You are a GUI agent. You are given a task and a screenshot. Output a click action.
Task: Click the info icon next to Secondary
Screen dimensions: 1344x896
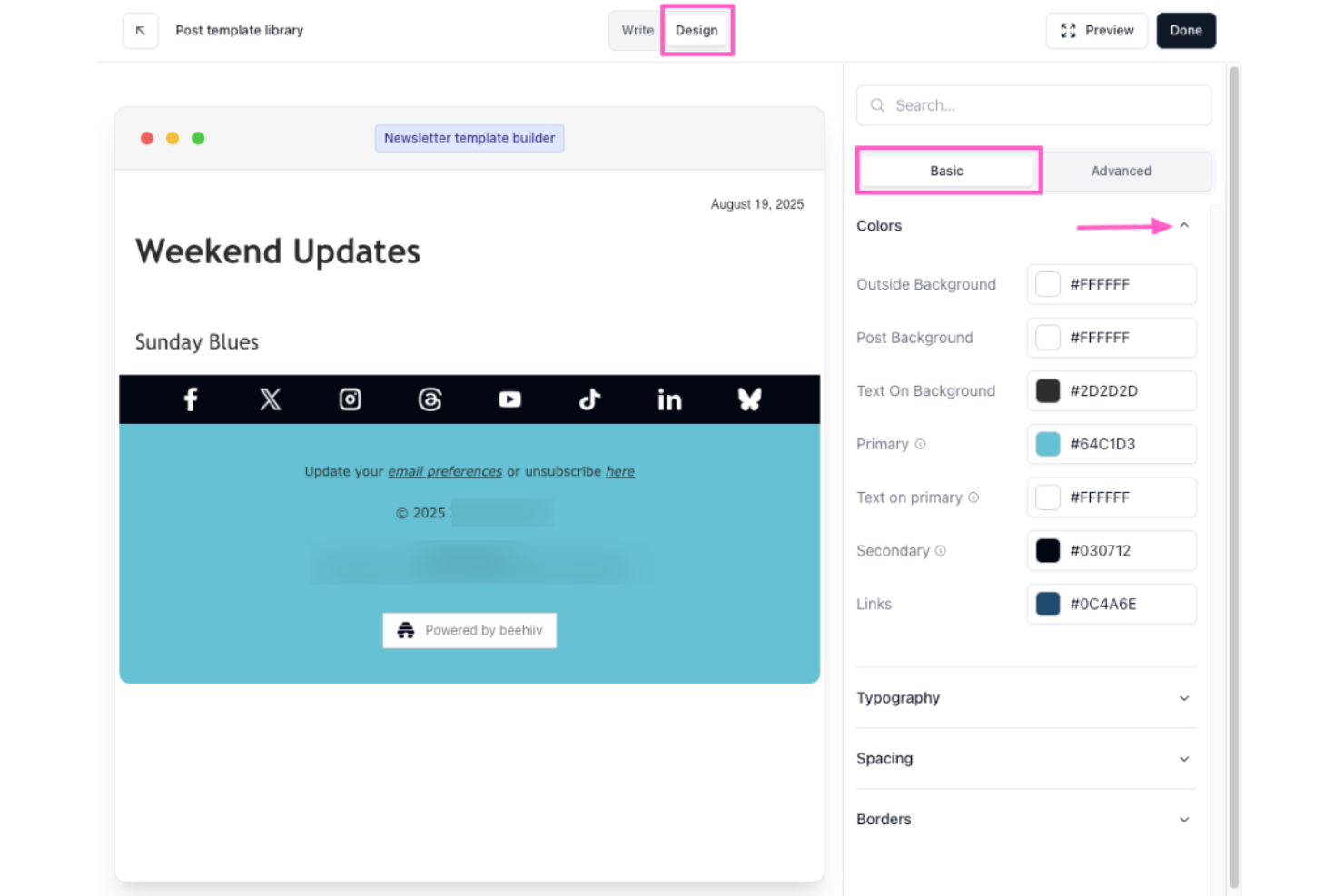pyautogui.click(x=939, y=550)
